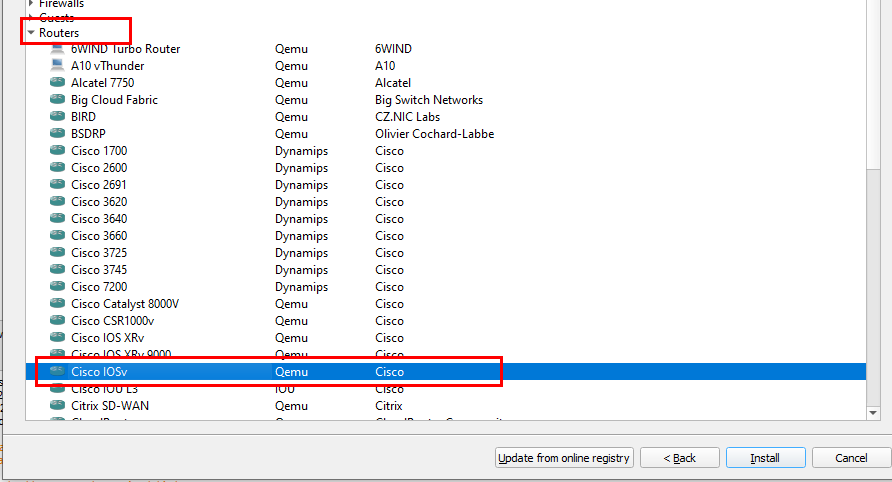This screenshot has height=482, width=892.
Task: Choose the Cisco 1700 entry
Action: (x=99, y=151)
